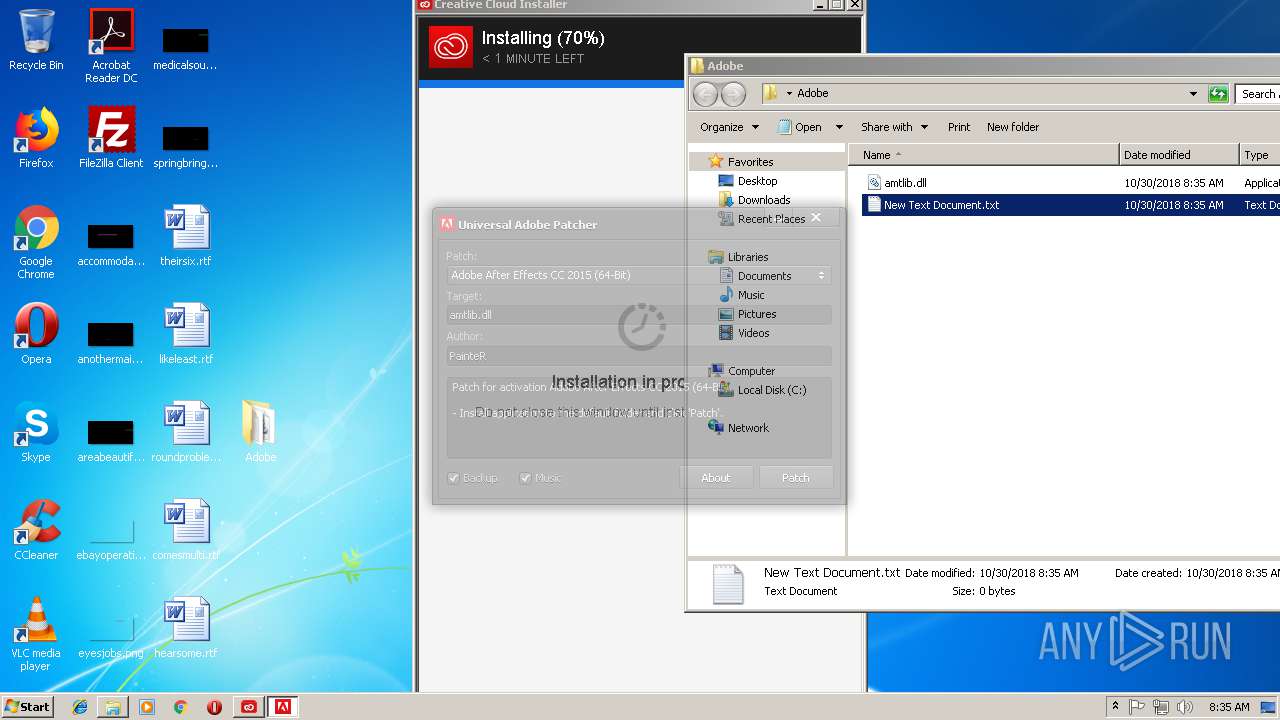Click the Opera taskbar icon
The width and height of the screenshot is (1280, 720).
214,707
